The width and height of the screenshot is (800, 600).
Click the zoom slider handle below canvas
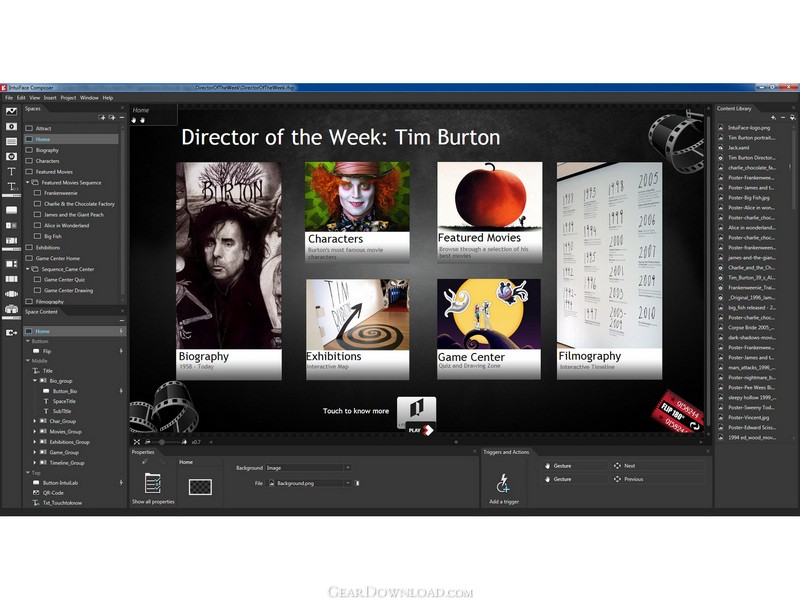click(162, 442)
